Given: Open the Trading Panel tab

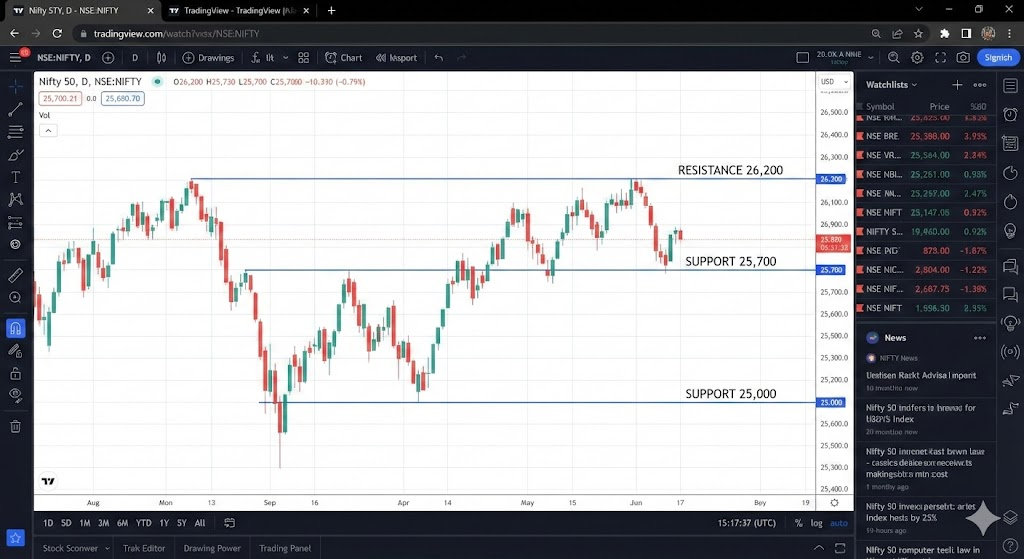Looking at the screenshot, I should coord(285,549).
